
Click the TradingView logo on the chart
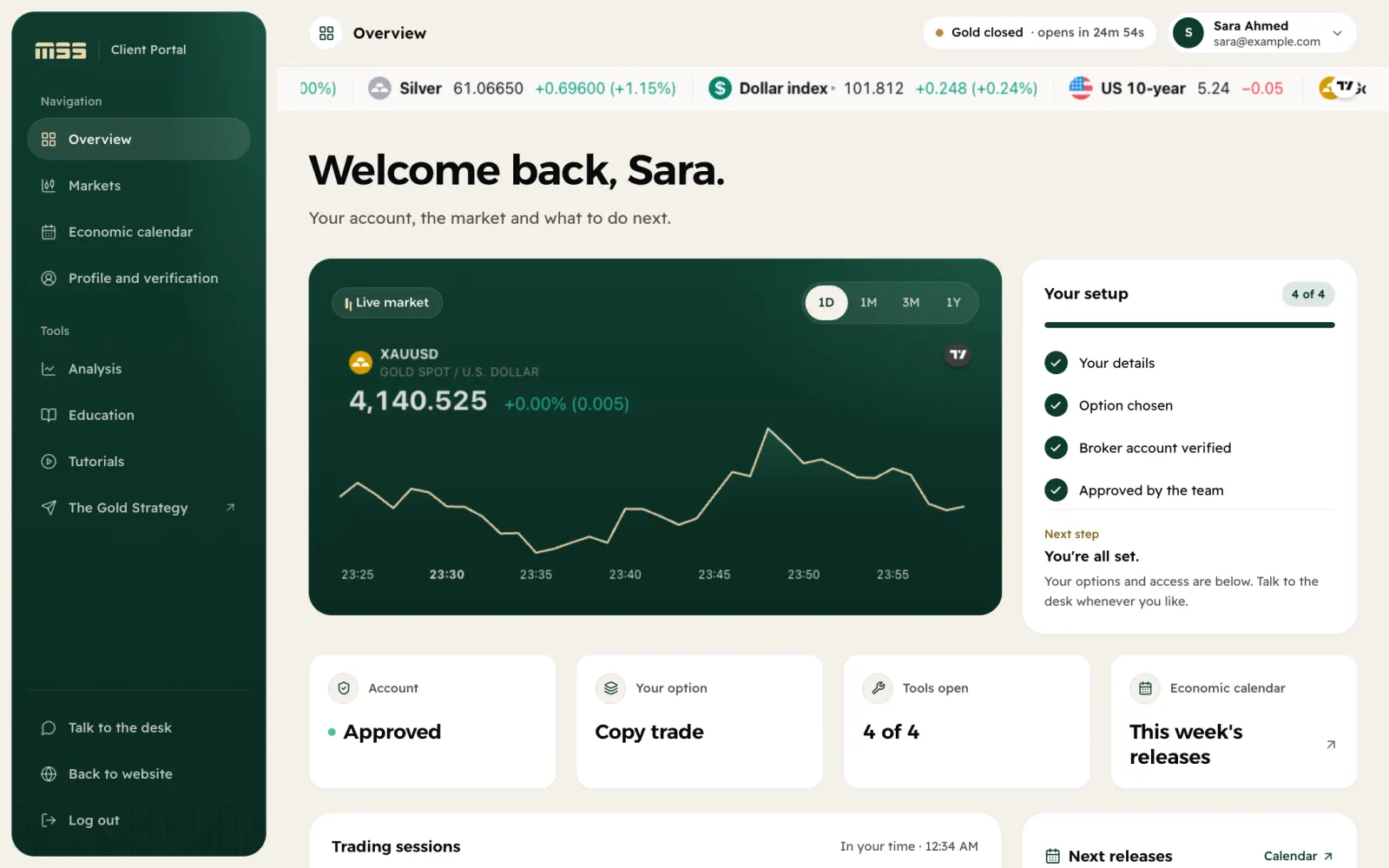tap(958, 354)
